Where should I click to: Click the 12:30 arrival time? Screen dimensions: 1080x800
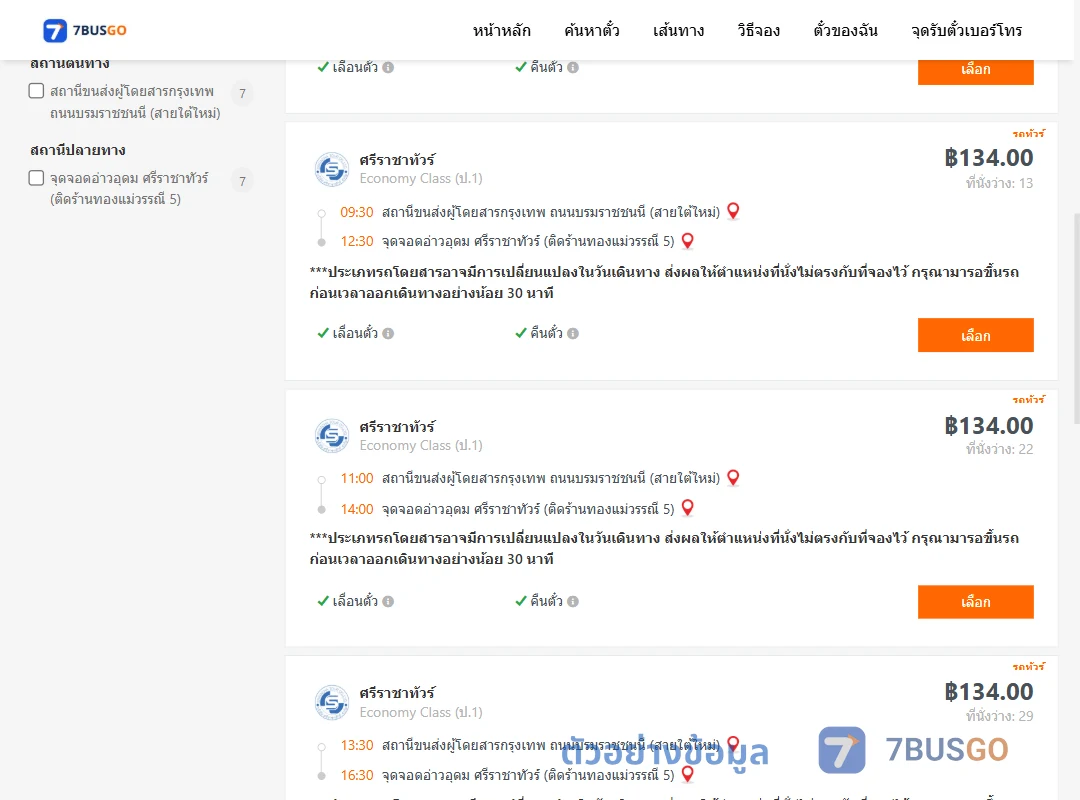point(357,241)
